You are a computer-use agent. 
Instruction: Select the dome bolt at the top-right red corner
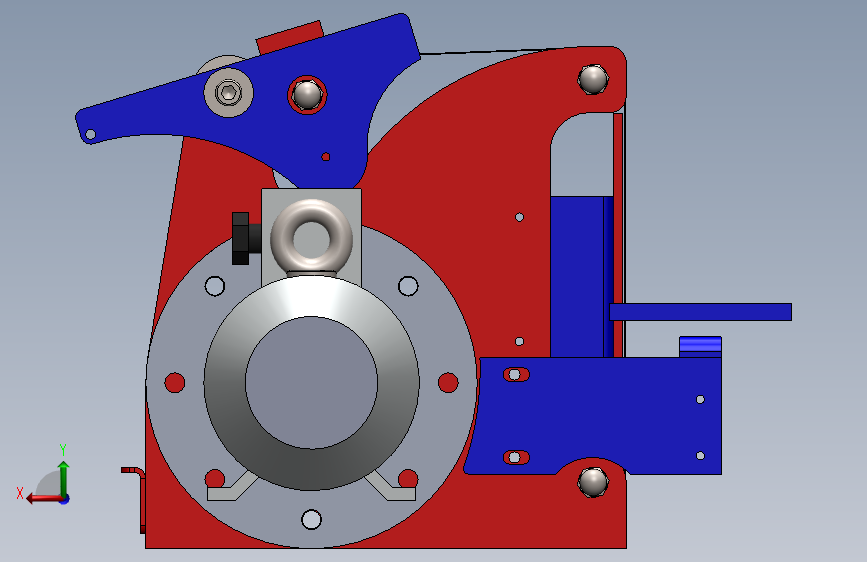point(593,79)
